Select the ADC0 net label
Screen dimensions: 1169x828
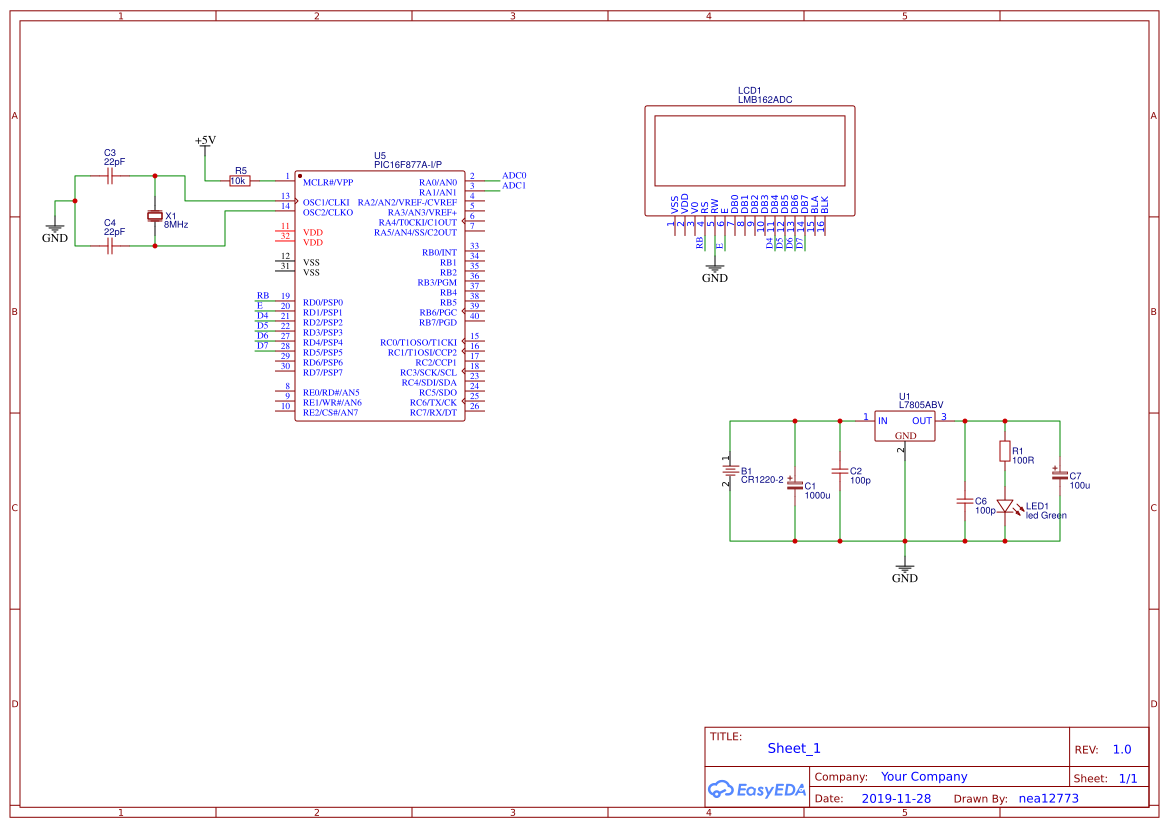[x=514, y=176]
